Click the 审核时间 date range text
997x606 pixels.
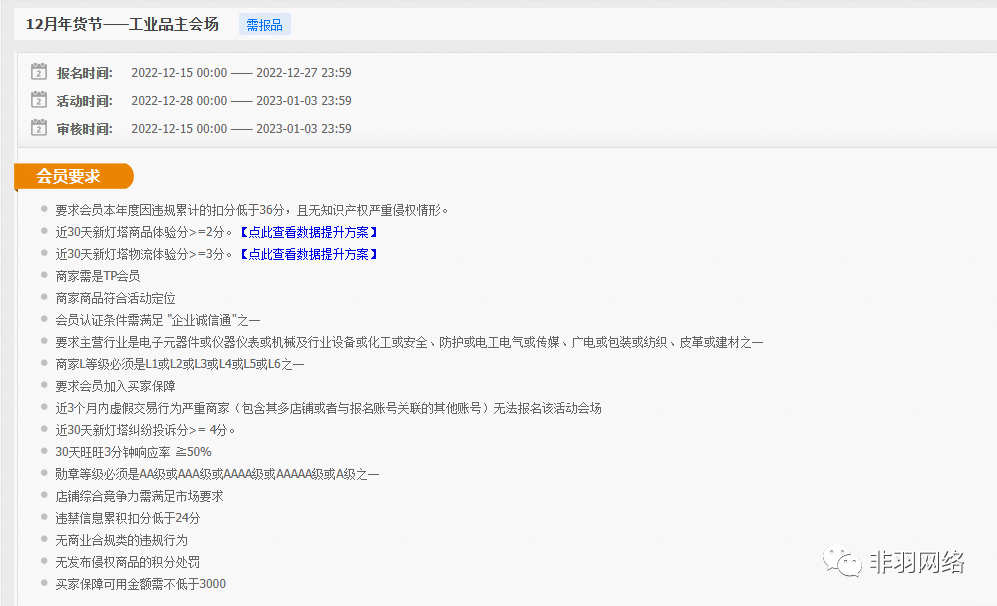241,129
